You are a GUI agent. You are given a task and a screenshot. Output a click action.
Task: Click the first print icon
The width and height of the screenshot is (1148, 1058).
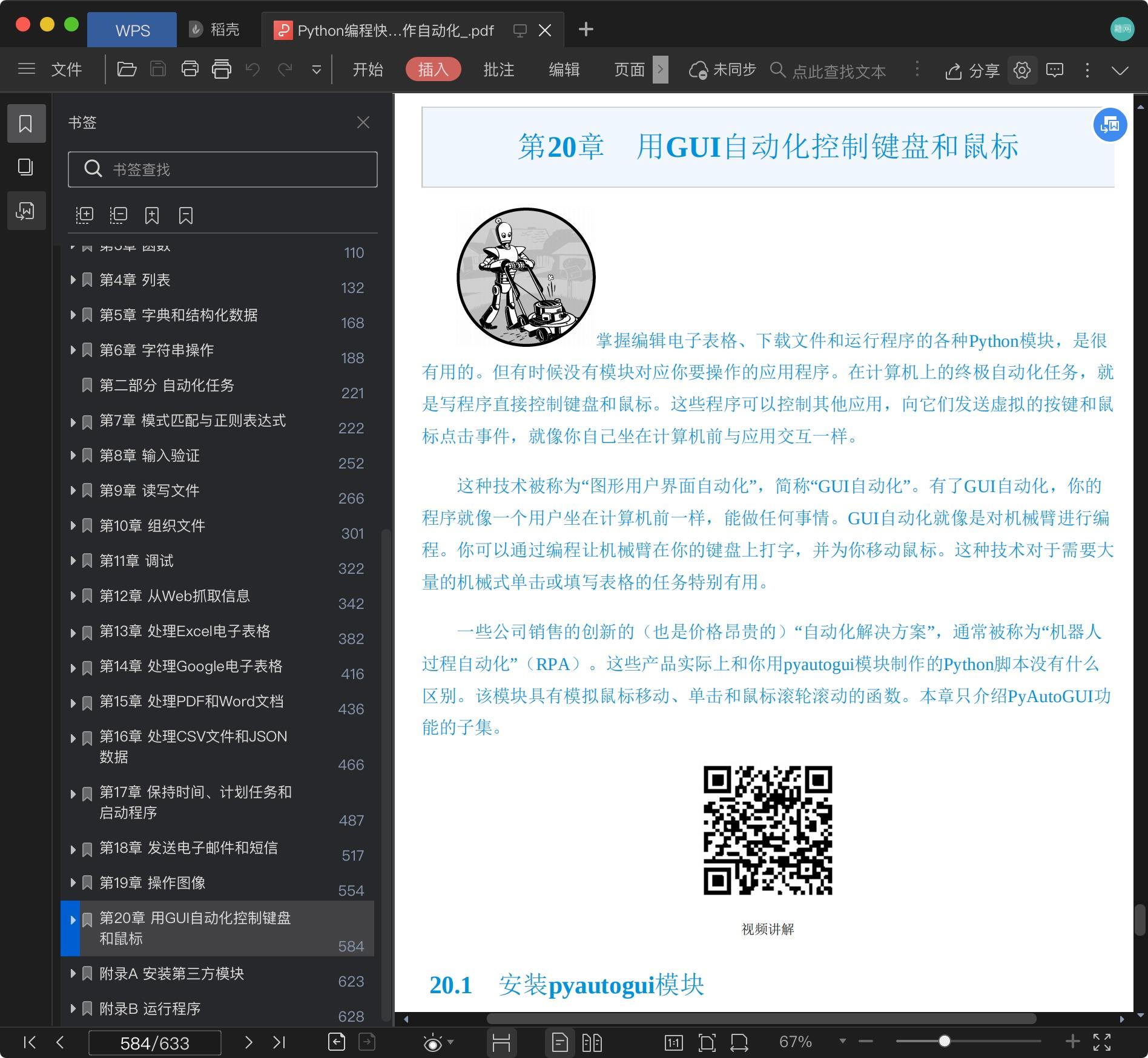point(190,70)
